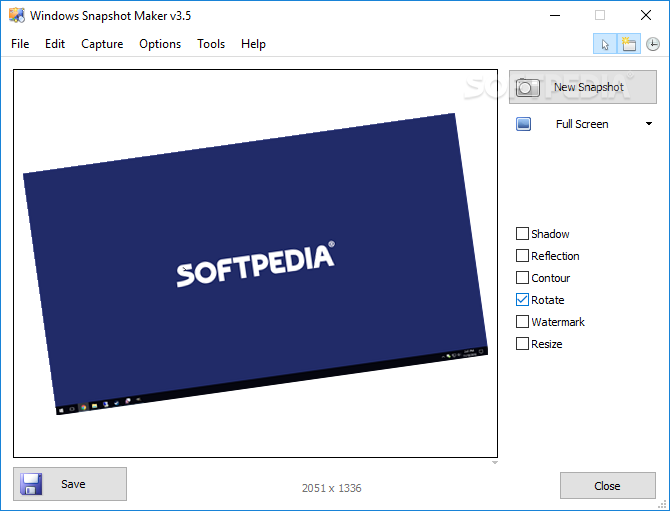Uncheck the Rotate checkbox
670x511 pixels.
(522, 300)
